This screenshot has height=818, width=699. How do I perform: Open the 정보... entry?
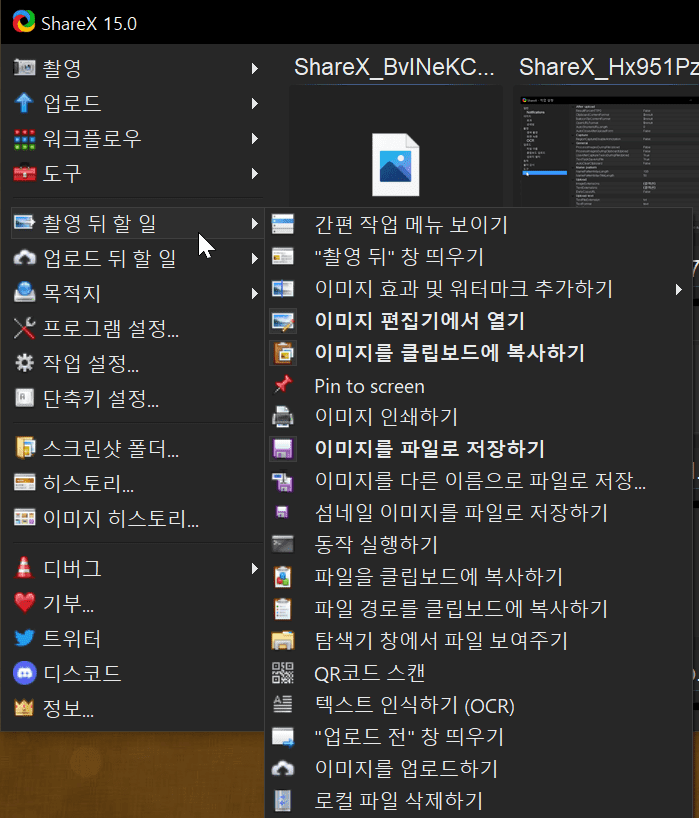click(x=137, y=708)
